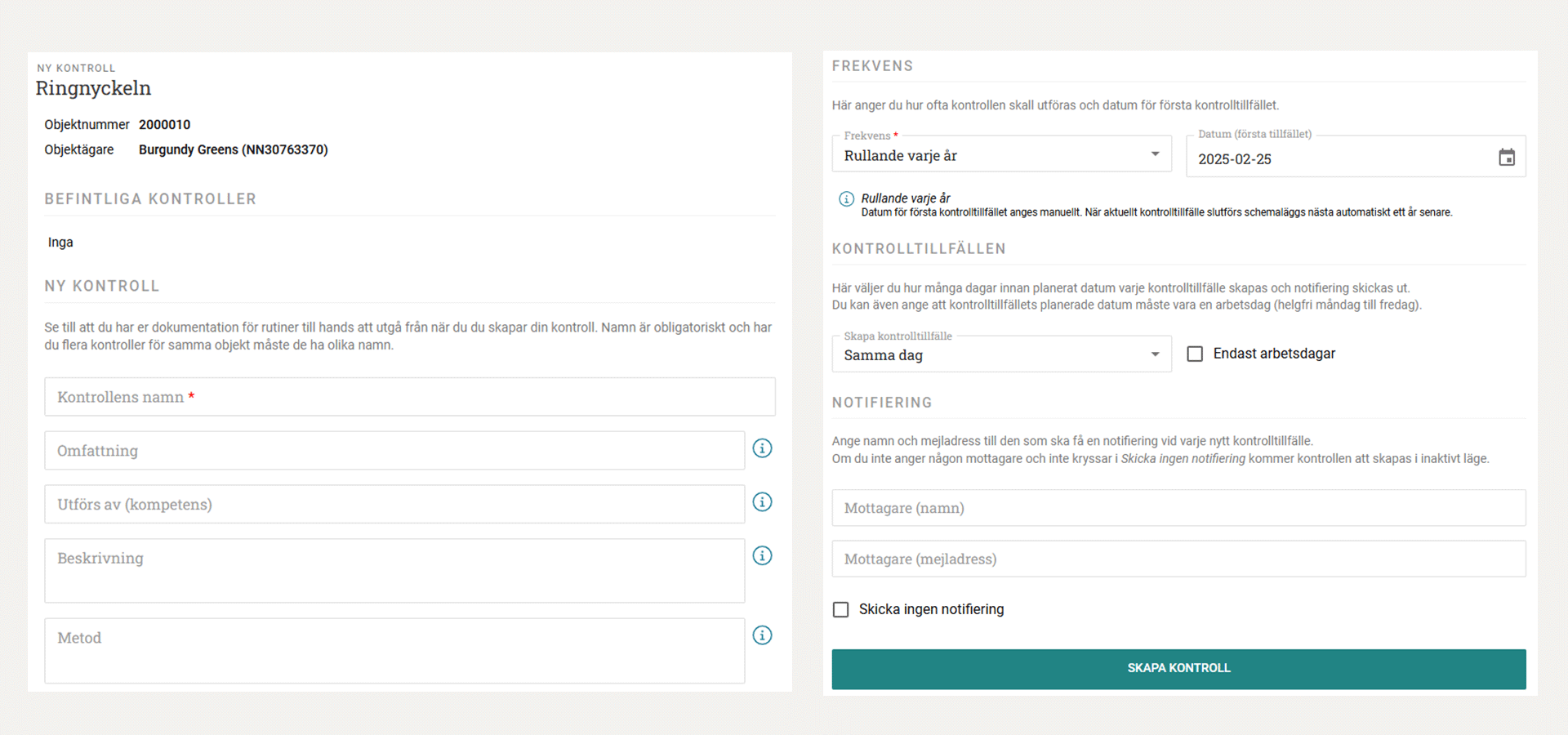
Task: Focus the Kontrollens namn field
Action: point(409,397)
